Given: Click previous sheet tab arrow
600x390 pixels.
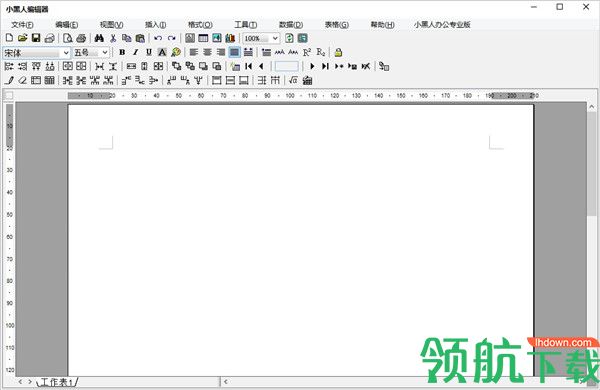Looking at the screenshot, I should tap(20, 382).
